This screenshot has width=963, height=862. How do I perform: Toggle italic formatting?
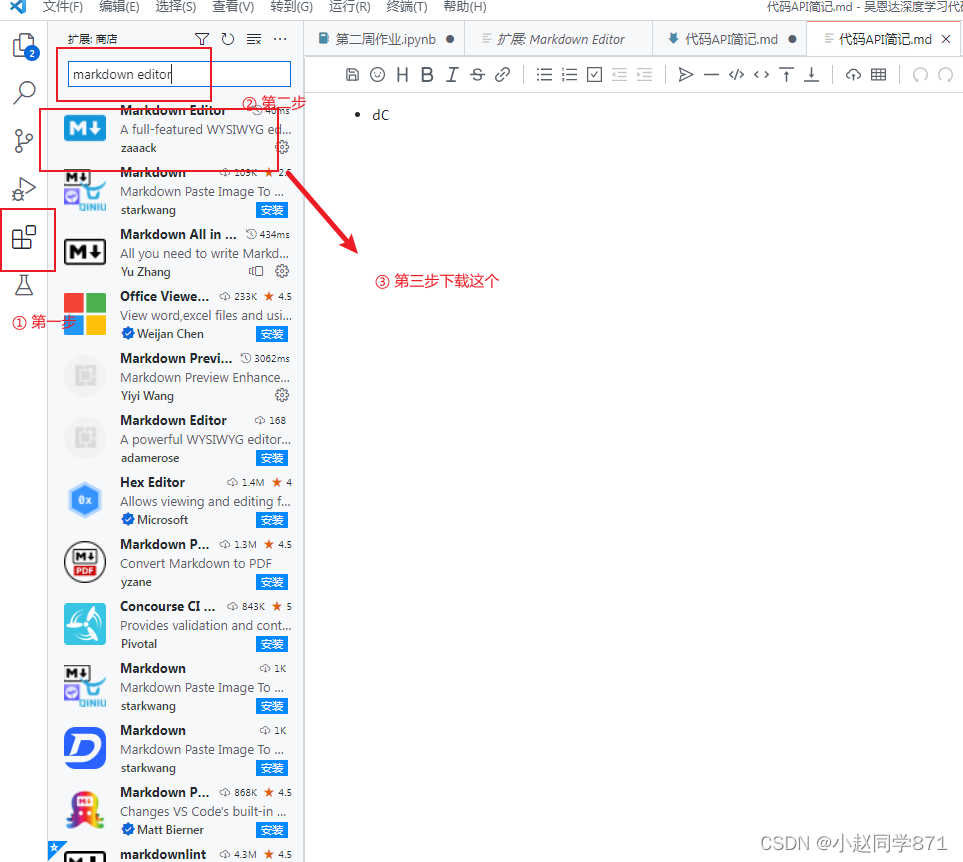[452, 74]
